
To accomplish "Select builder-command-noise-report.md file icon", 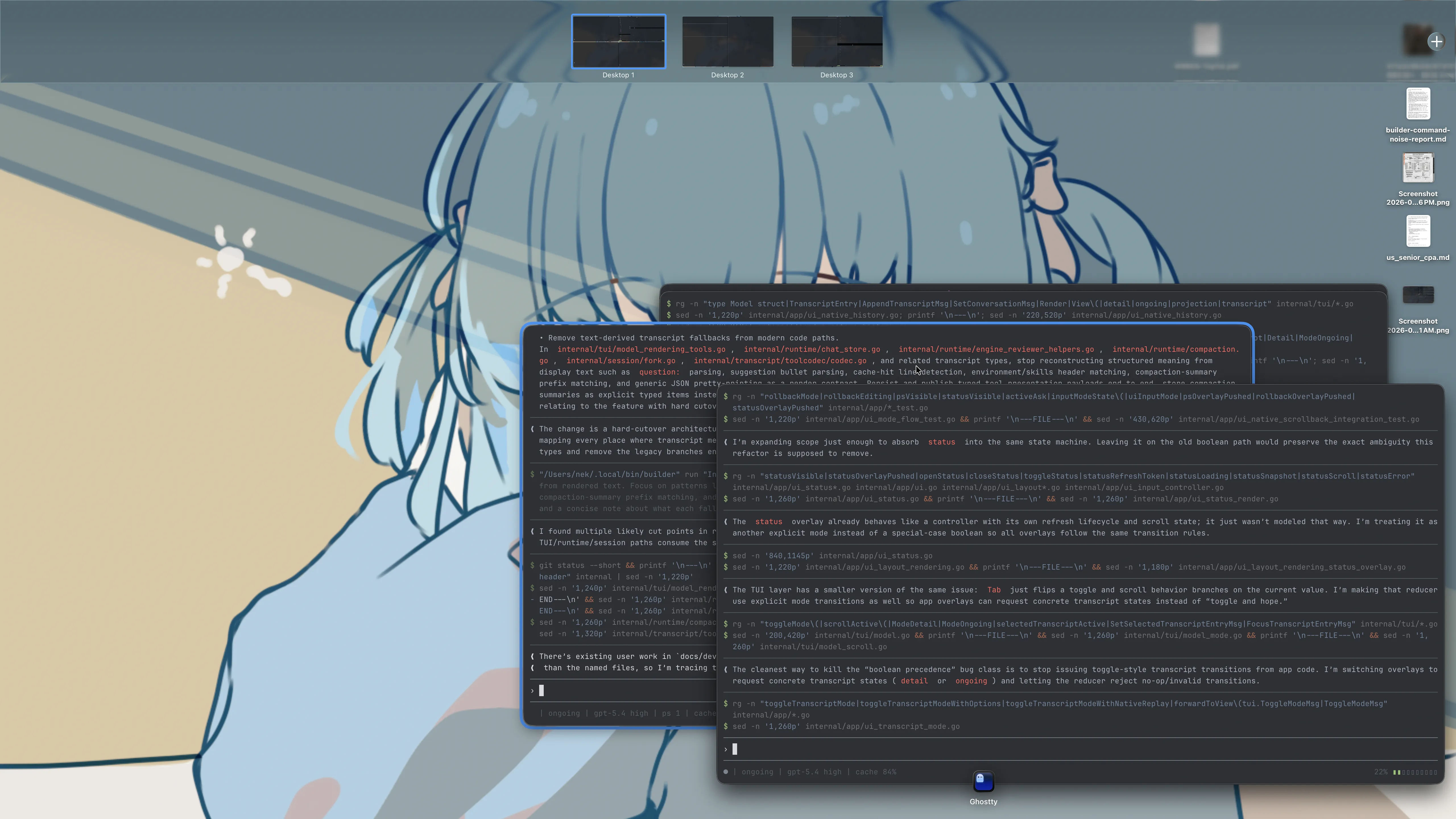I will pyautogui.click(x=1418, y=104).
